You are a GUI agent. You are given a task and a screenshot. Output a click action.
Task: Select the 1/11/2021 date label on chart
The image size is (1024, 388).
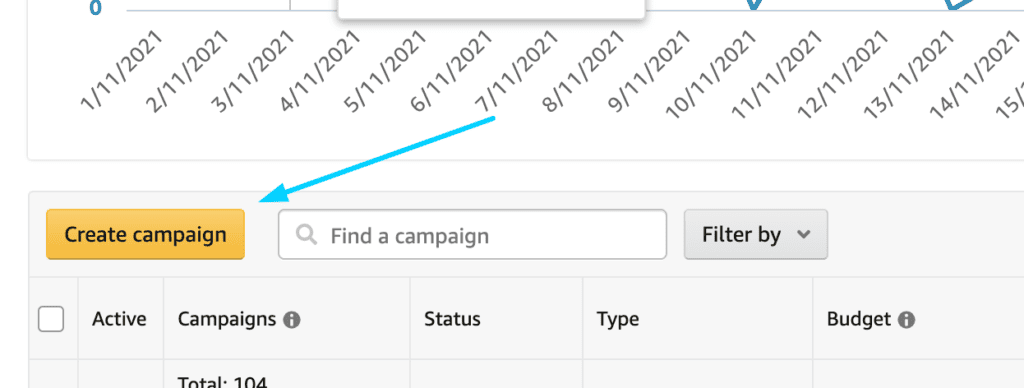pos(121,71)
